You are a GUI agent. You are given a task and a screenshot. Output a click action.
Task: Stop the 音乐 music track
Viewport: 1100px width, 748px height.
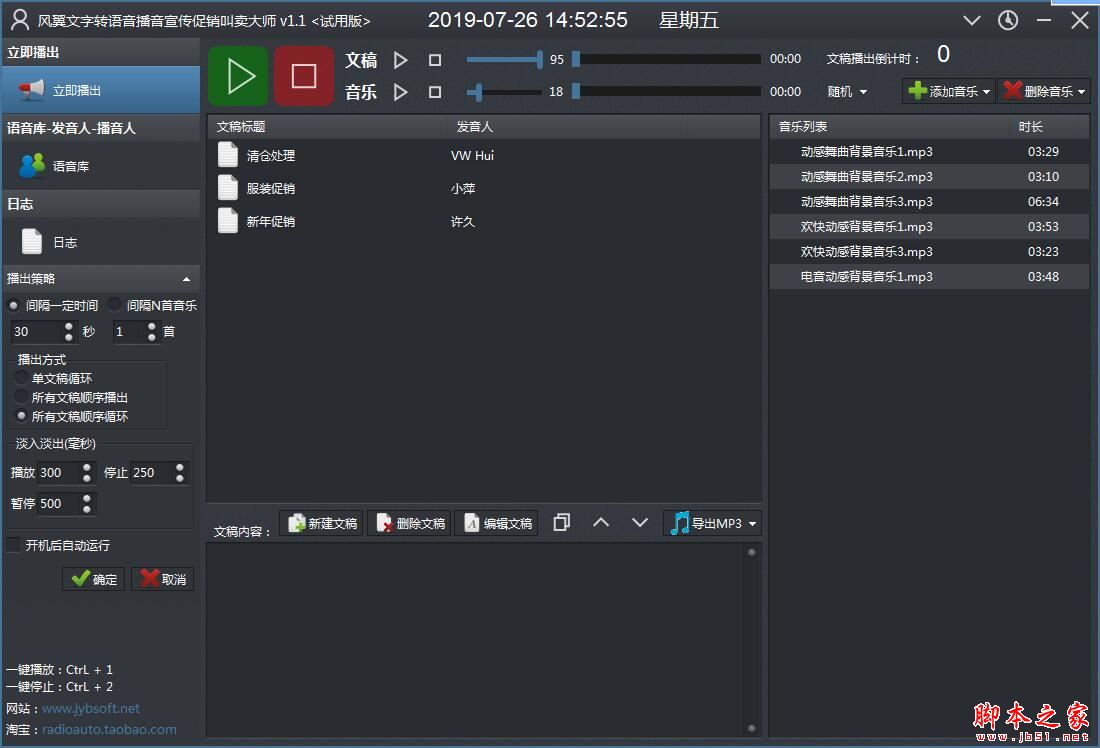click(435, 92)
